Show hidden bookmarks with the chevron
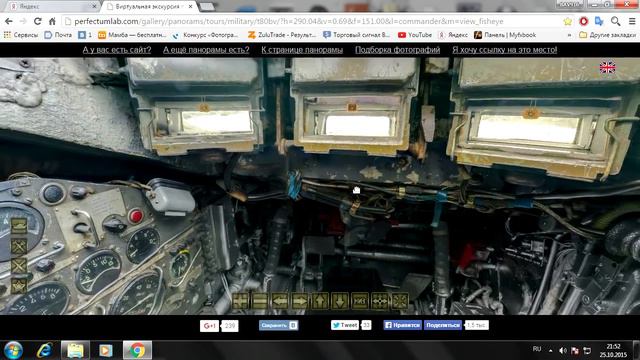640x360 pixels. point(569,35)
